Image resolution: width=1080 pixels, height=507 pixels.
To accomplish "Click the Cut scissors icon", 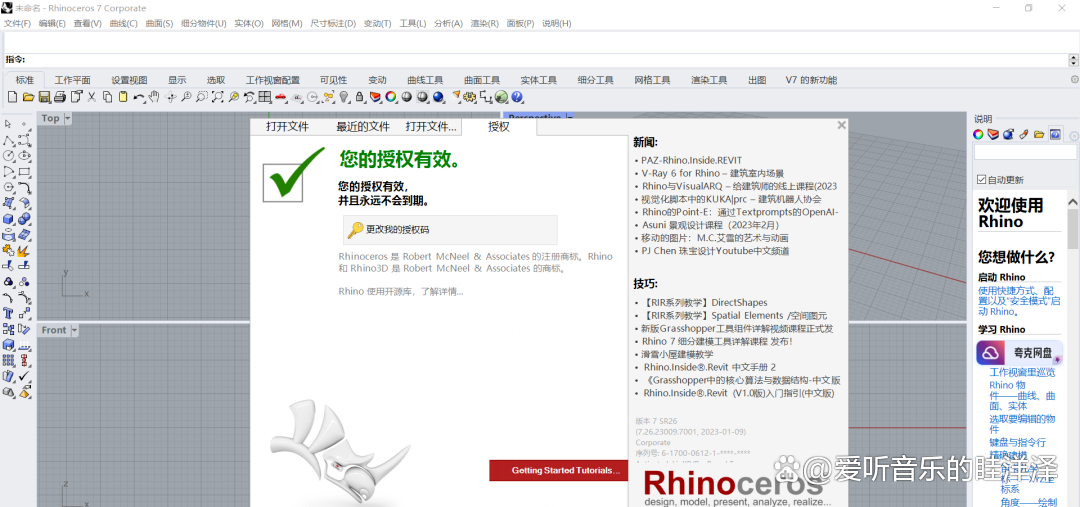I will point(91,97).
